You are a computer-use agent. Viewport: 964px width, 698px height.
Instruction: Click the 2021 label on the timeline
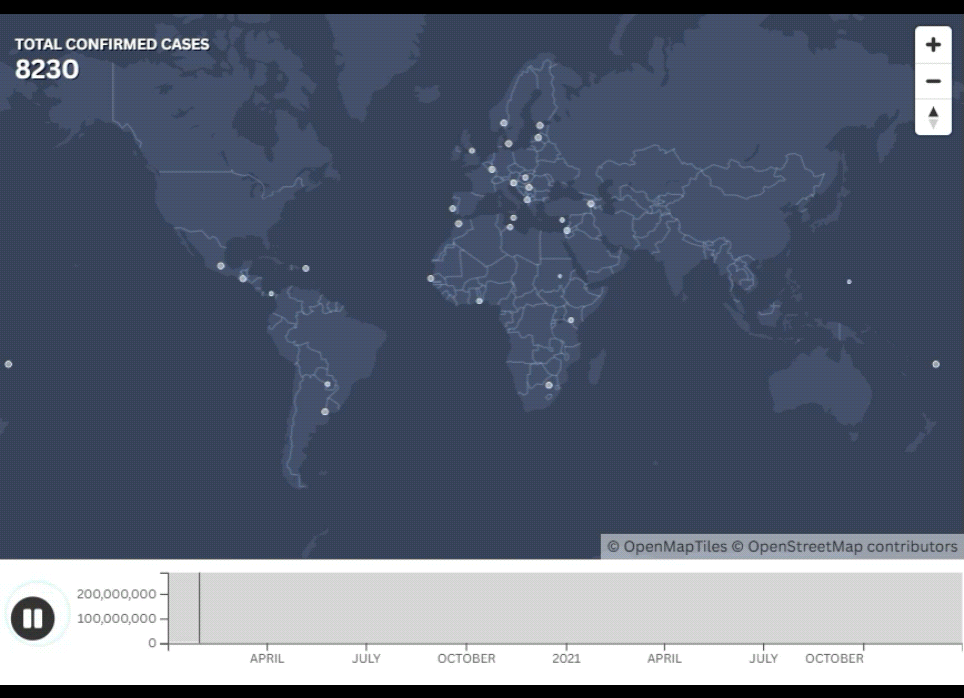[x=567, y=659]
